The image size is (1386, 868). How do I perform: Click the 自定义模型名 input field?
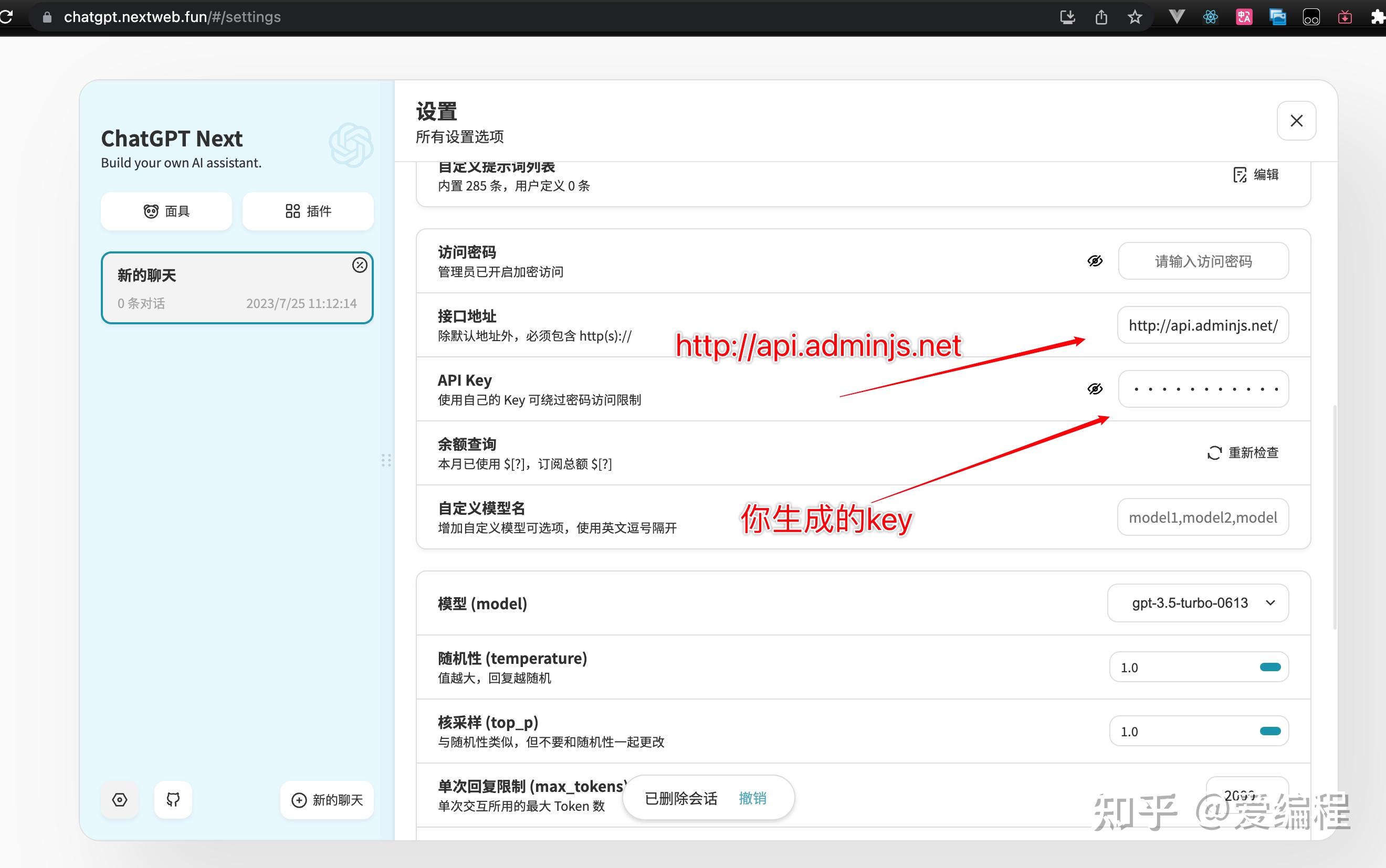tap(1203, 517)
